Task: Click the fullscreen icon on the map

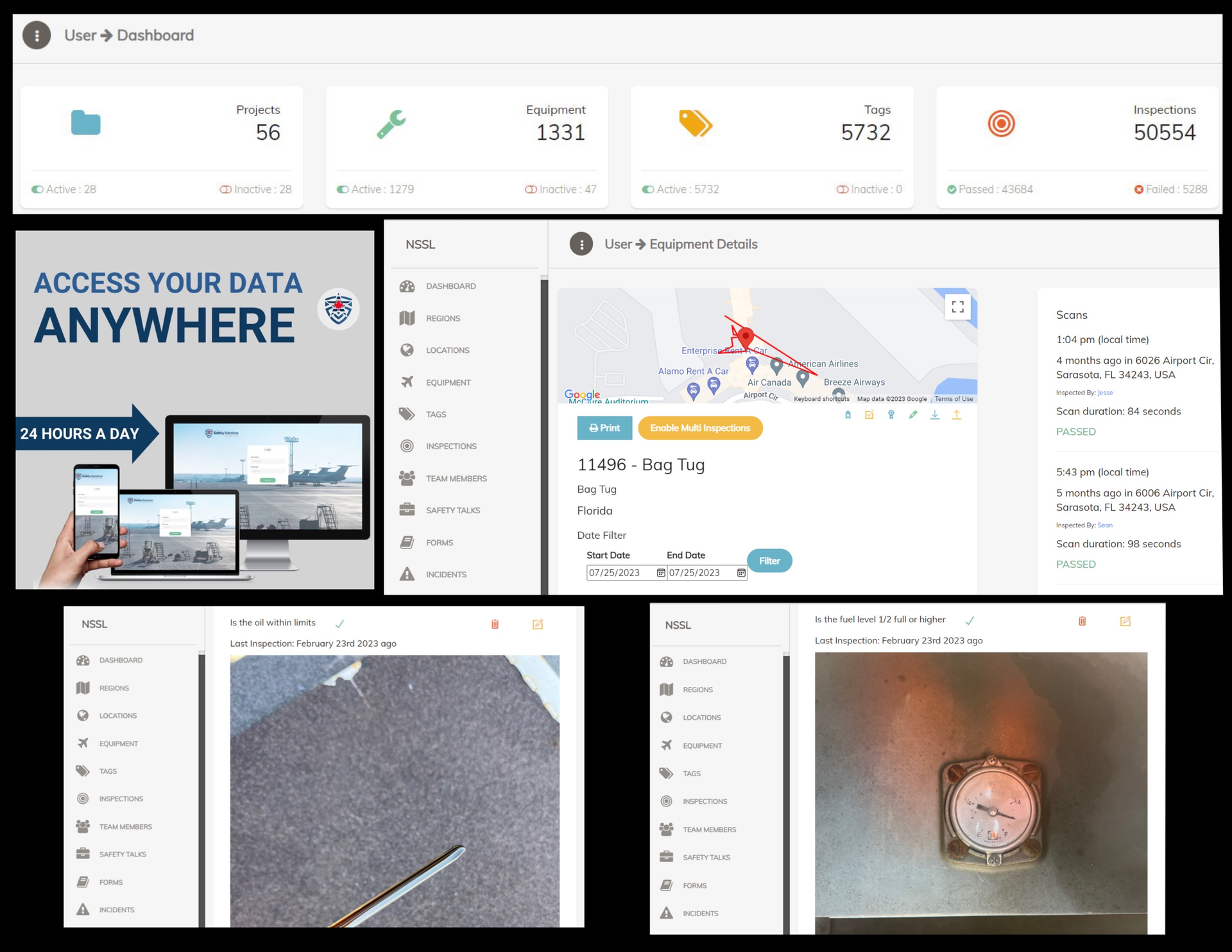Action: tap(958, 307)
